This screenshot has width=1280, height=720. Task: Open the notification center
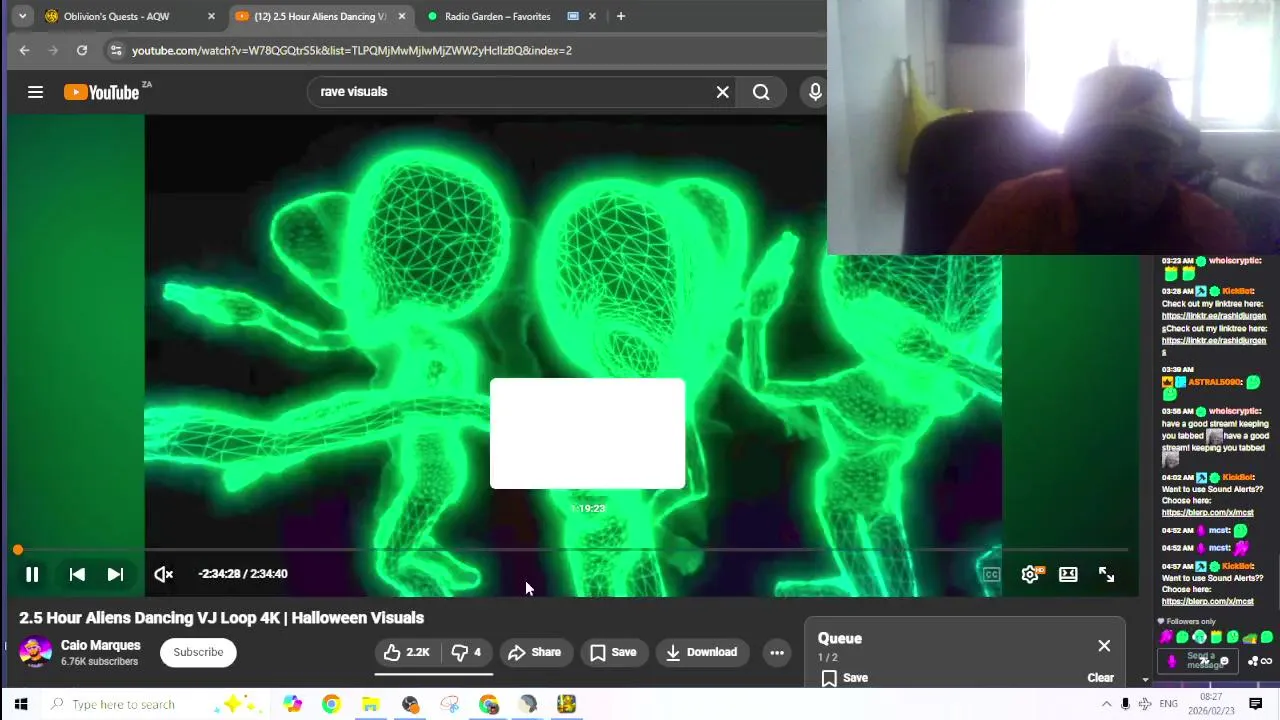(1256, 704)
